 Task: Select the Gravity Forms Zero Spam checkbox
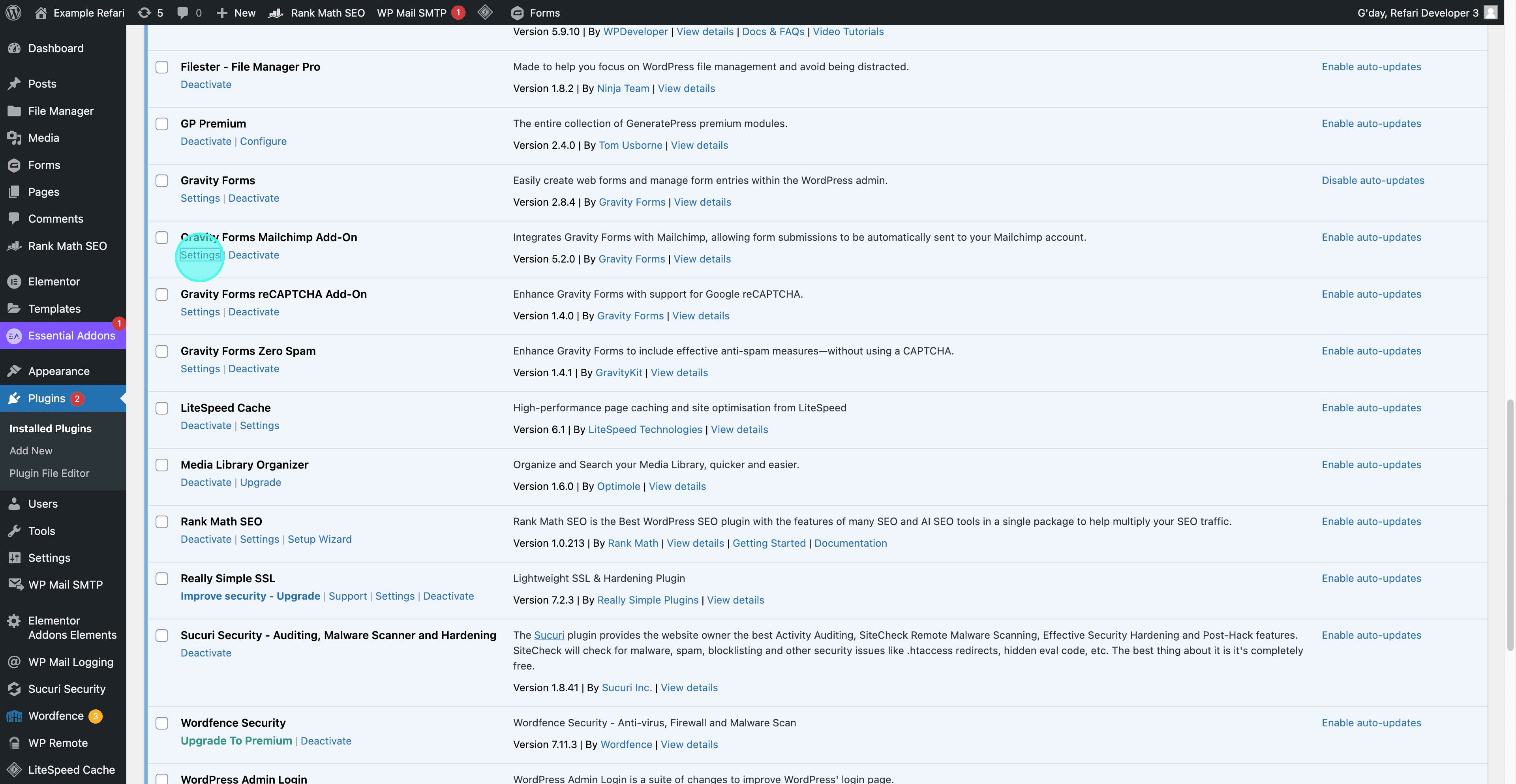point(162,351)
